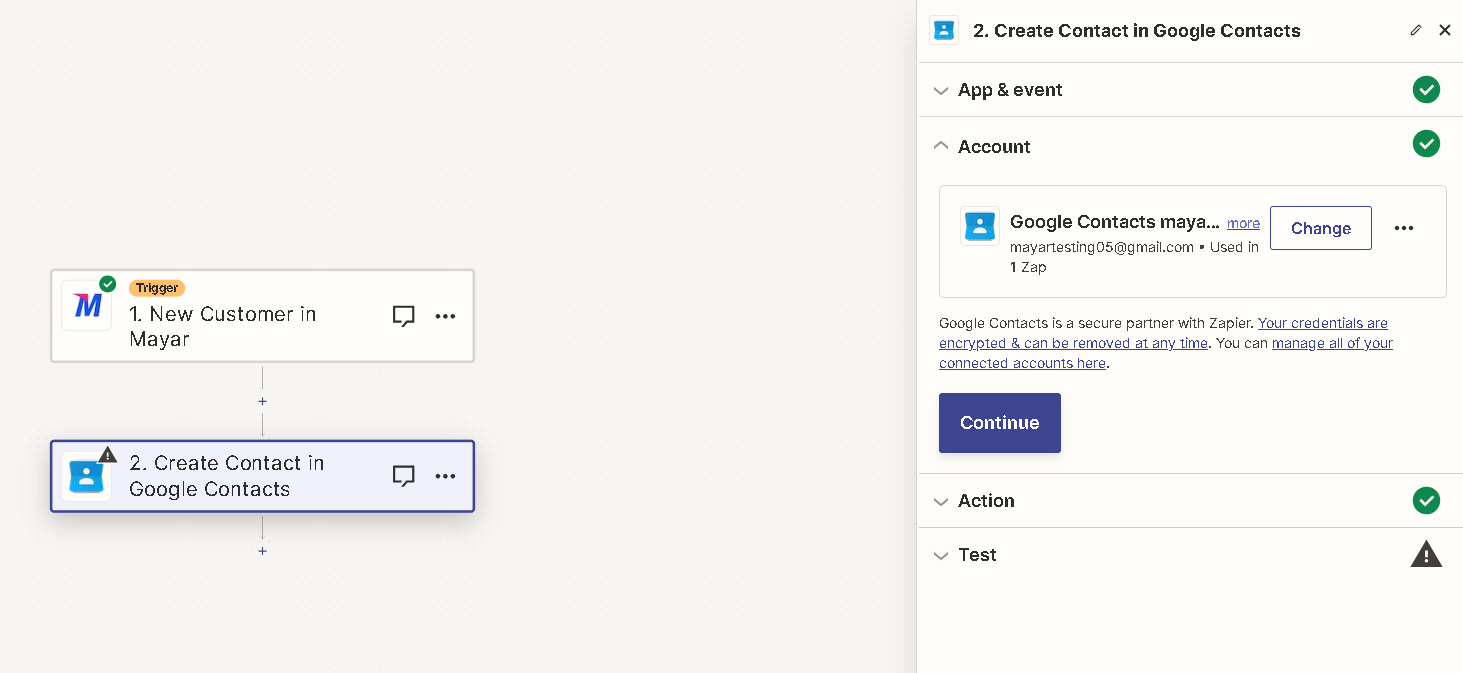Click 'Google Contacts maya...' account name
Screen dimensions: 1463x673
point(1115,222)
